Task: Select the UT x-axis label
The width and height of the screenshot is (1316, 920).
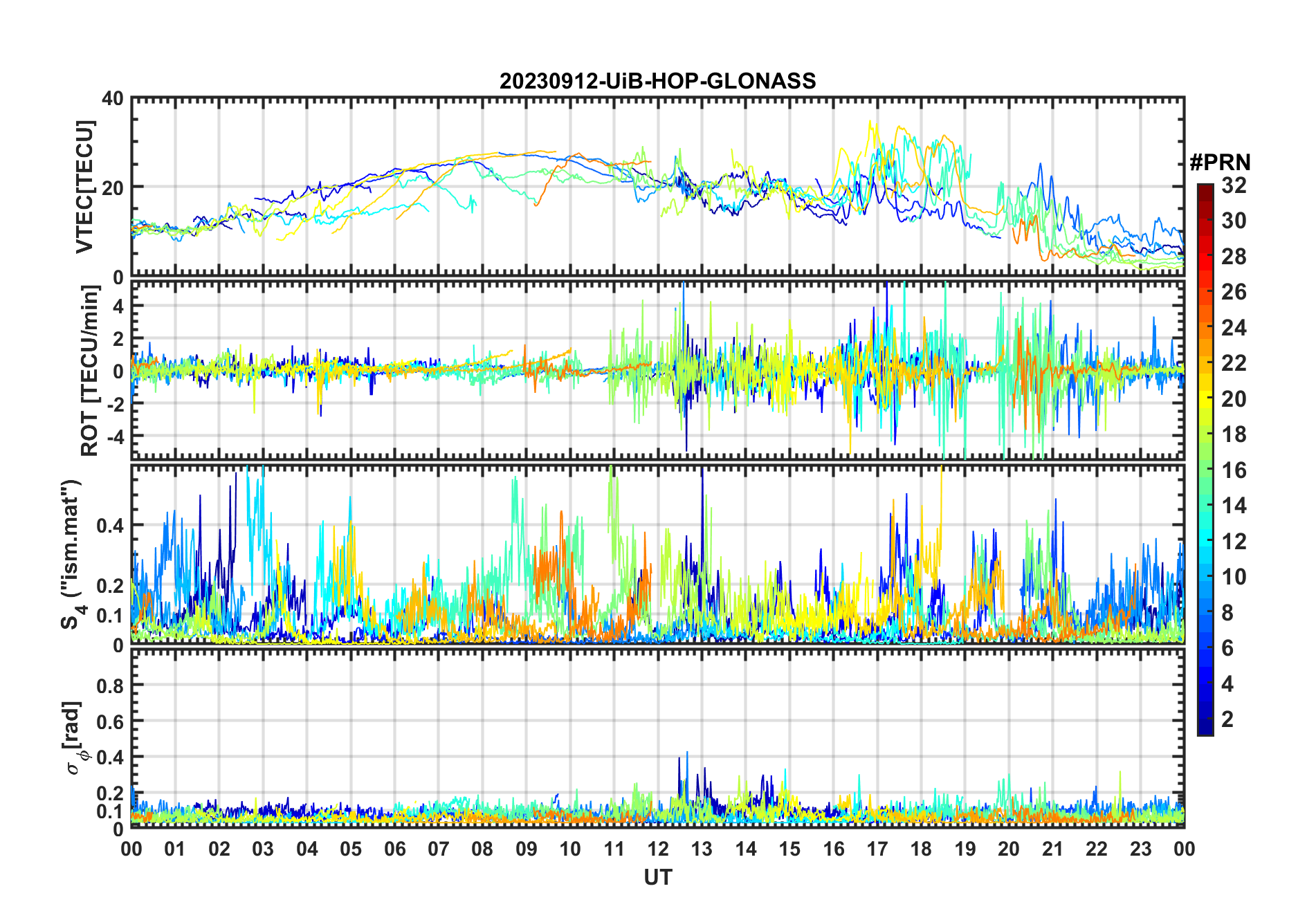Action: pyautogui.click(x=657, y=877)
